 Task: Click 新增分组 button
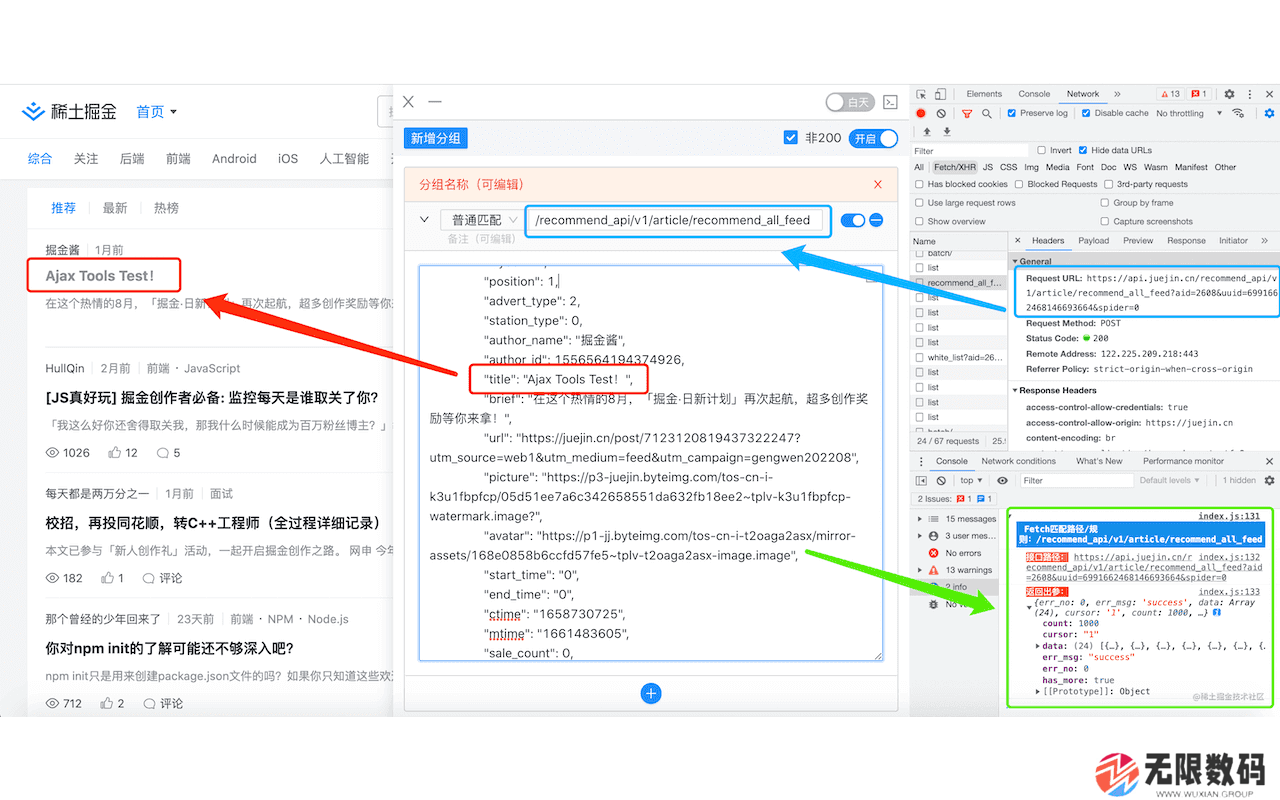click(436, 138)
